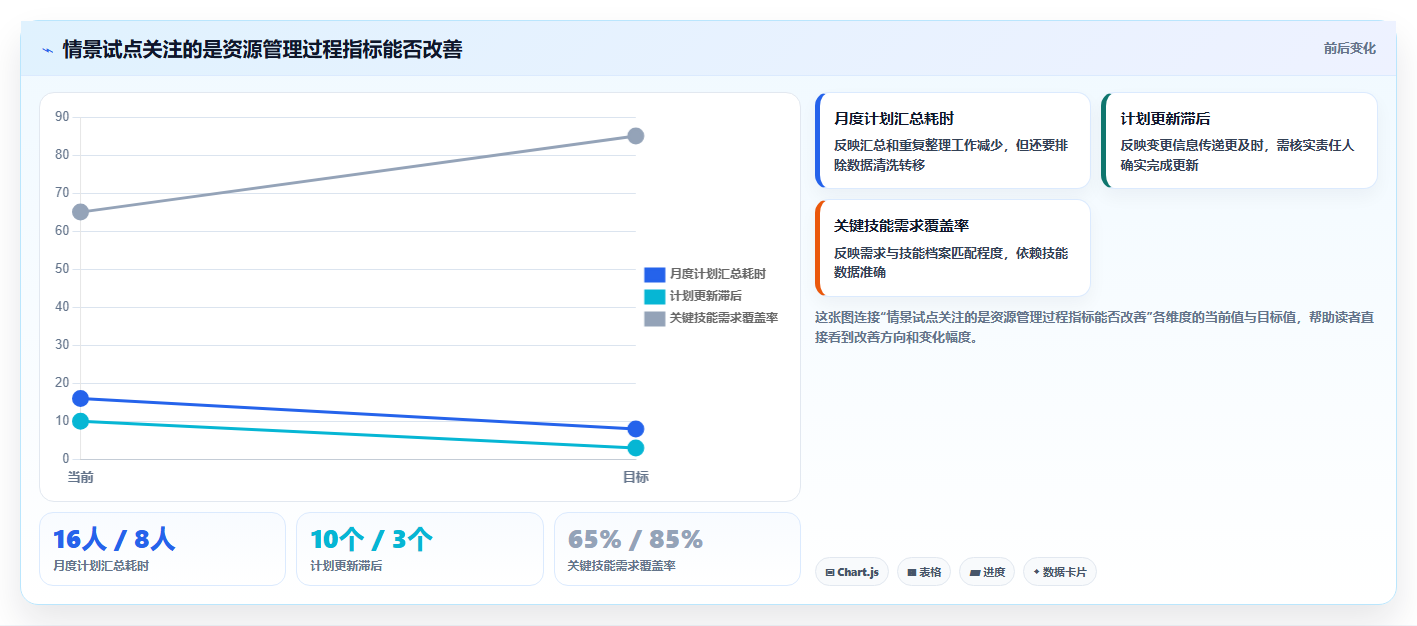Open the 计划更新滞后 description card
This screenshot has width=1417, height=626.
[1239, 140]
